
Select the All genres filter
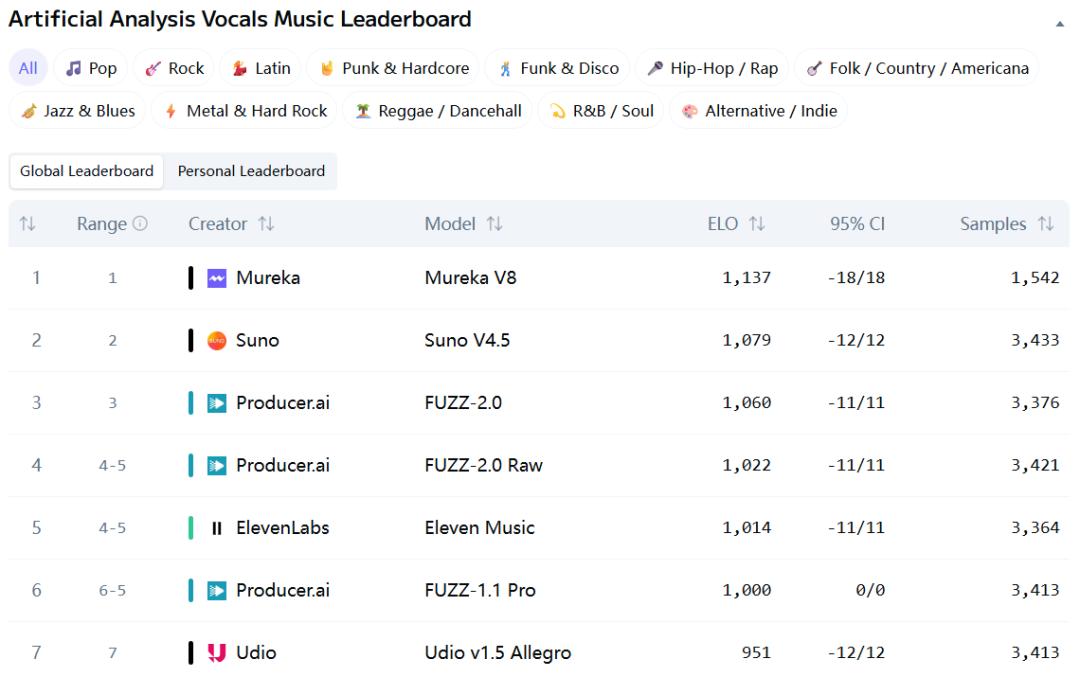pos(28,68)
